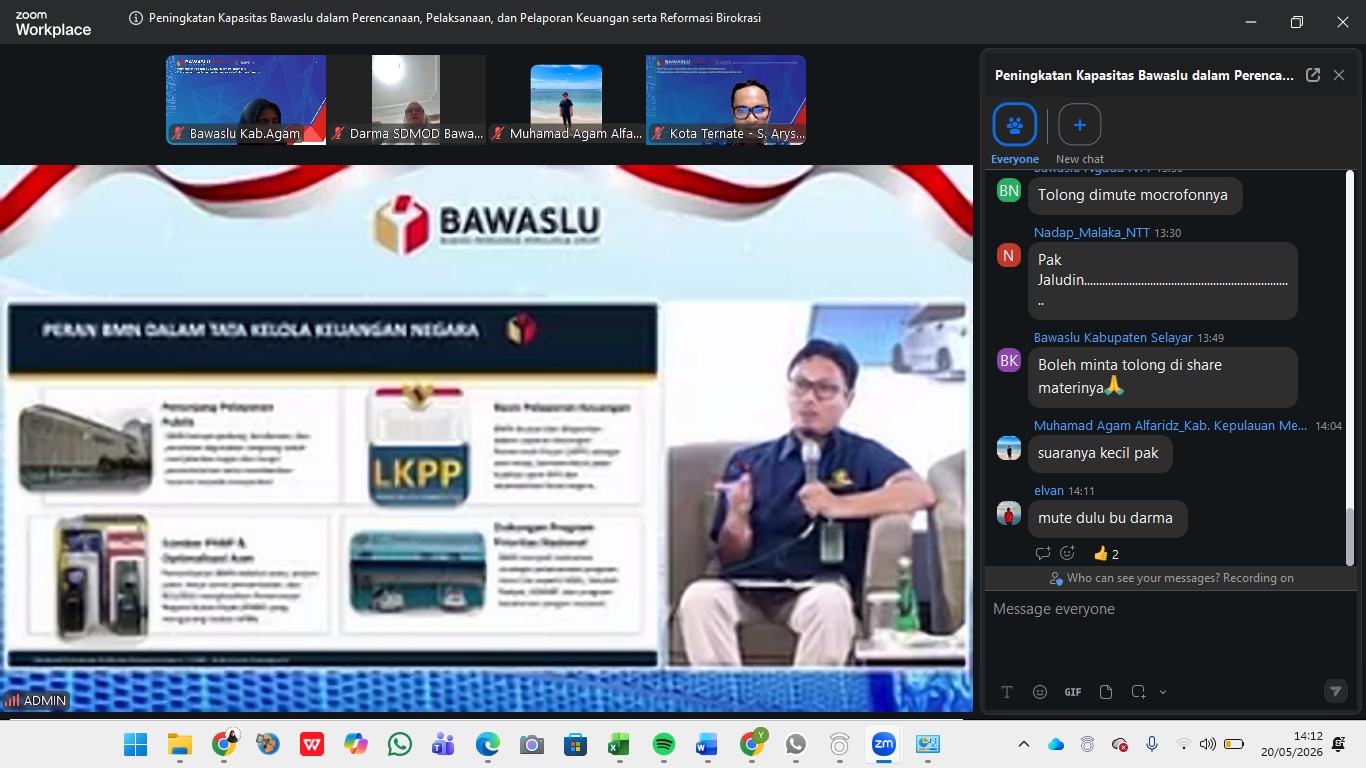Viewport: 1366px width, 768px height.
Task: Open Spotify from the taskbar
Action: [663, 745]
